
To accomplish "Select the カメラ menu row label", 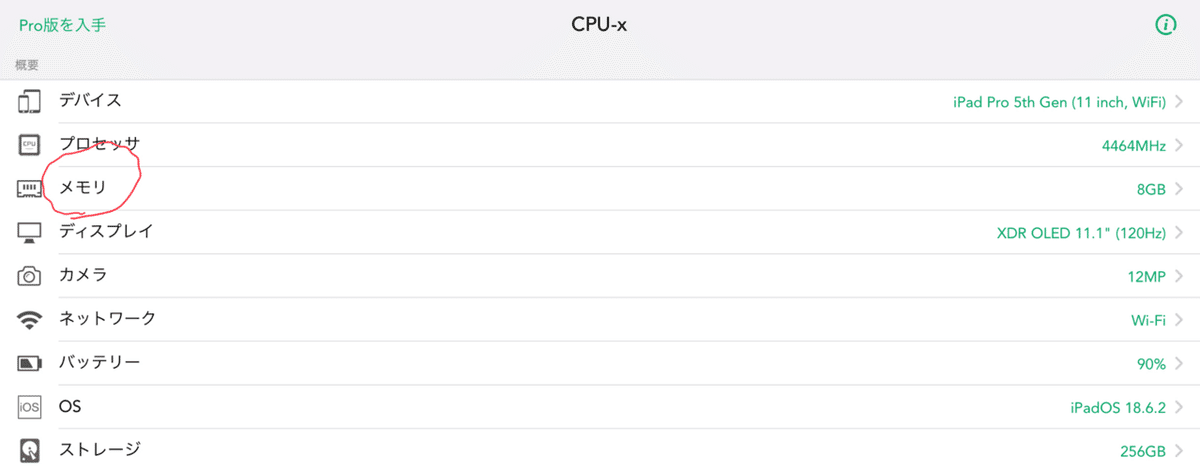I will pyautogui.click(x=83, y=275).
